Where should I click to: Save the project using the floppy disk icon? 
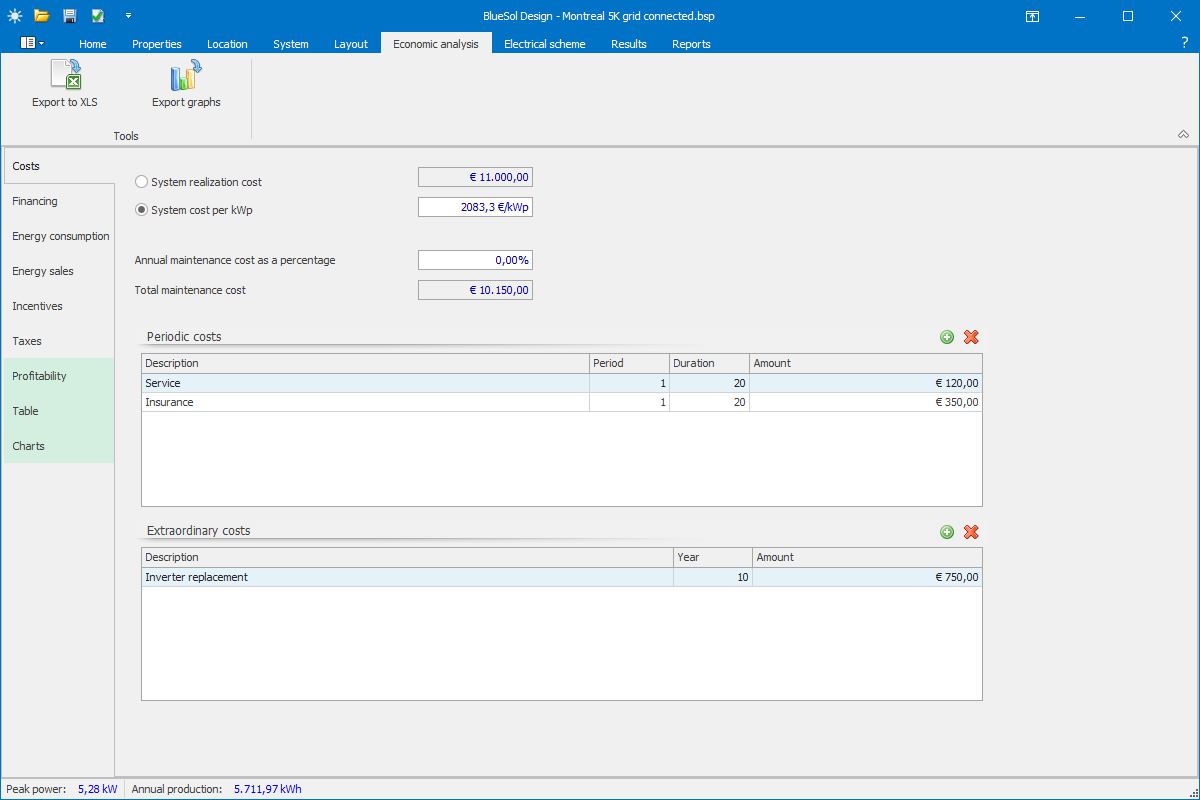[x=69, y=16]
